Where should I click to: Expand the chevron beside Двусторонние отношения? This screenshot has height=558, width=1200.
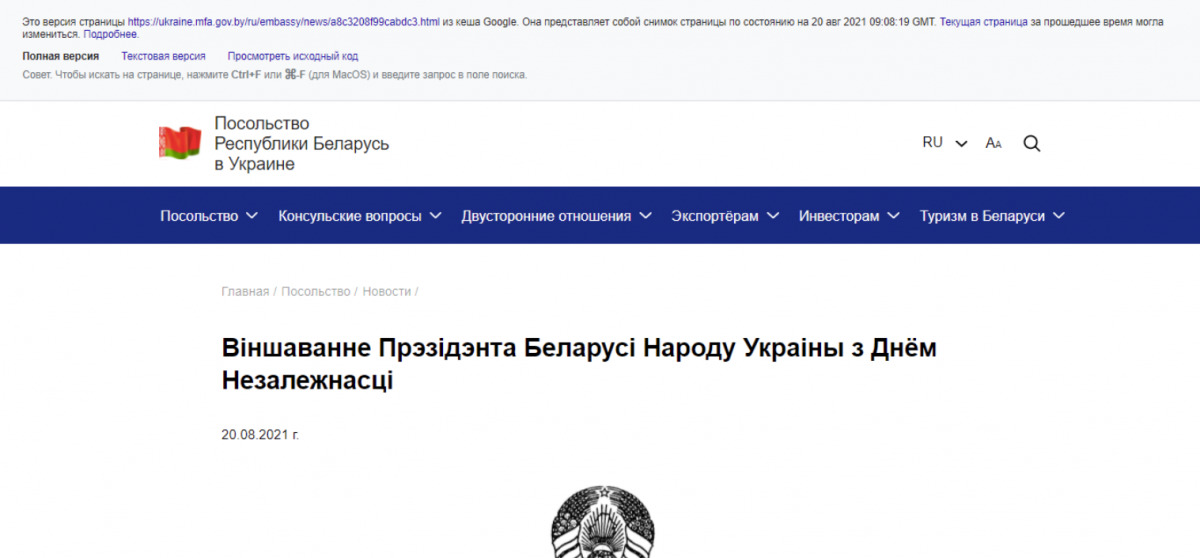(646, 216)
